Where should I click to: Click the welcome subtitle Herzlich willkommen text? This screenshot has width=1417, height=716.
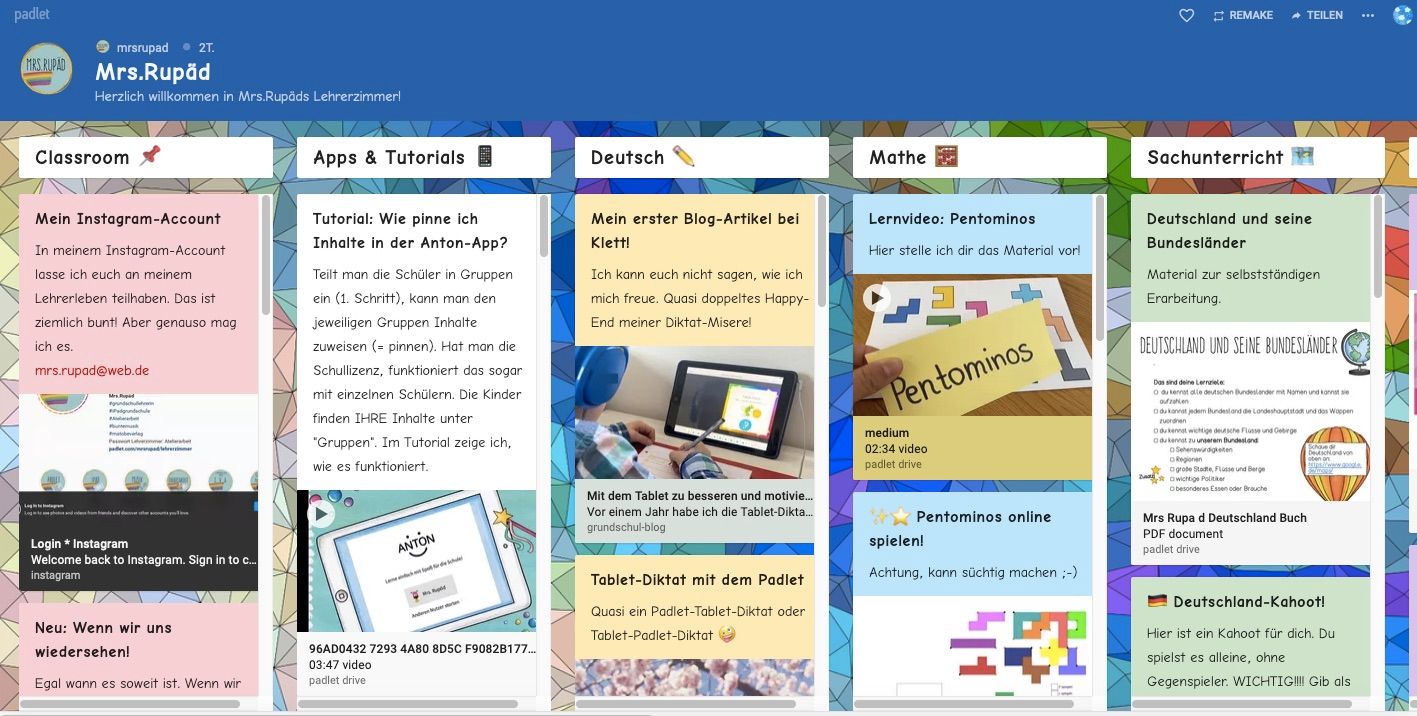click(247, 97)
